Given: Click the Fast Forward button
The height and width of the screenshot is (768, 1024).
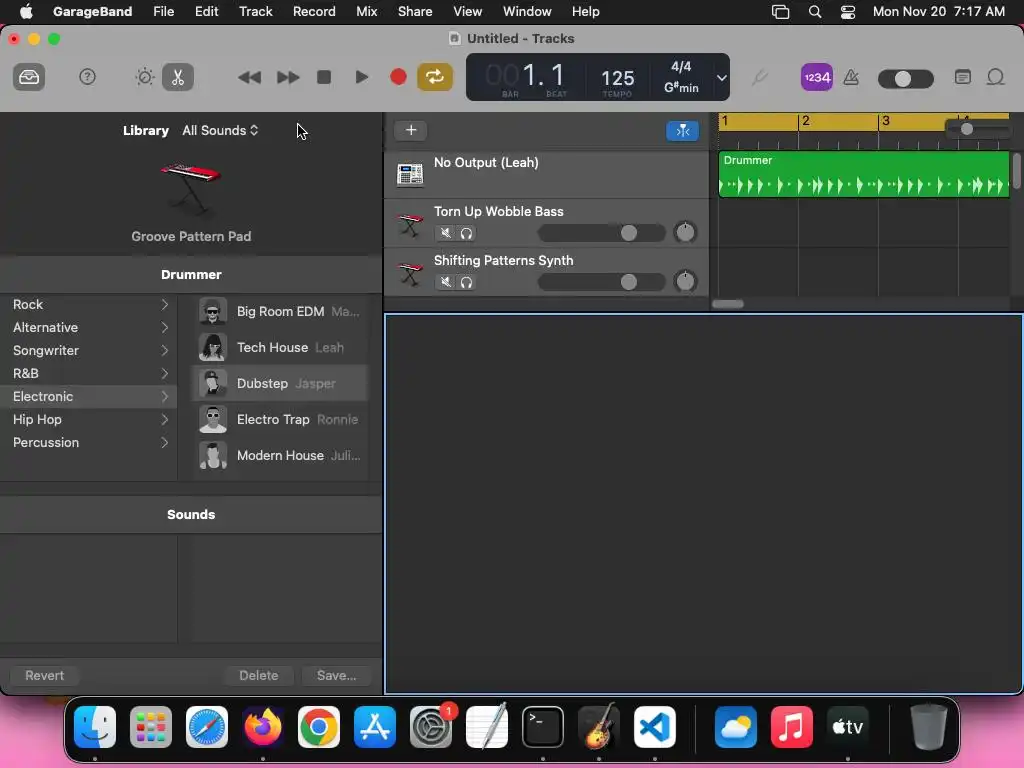Looking at the screenshot, I should (287, 78).
